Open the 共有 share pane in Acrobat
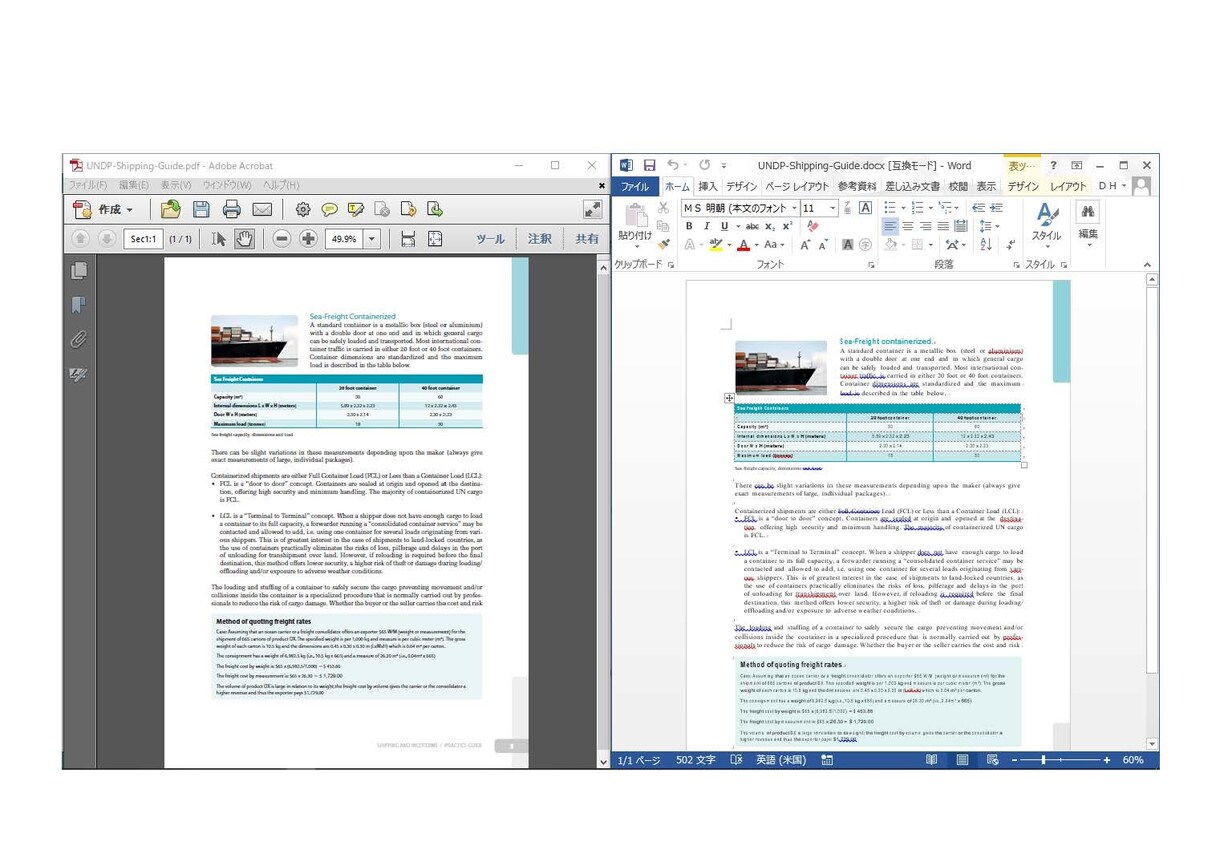Viewport: 1220px width, 862px height. [x=587, y=239]
